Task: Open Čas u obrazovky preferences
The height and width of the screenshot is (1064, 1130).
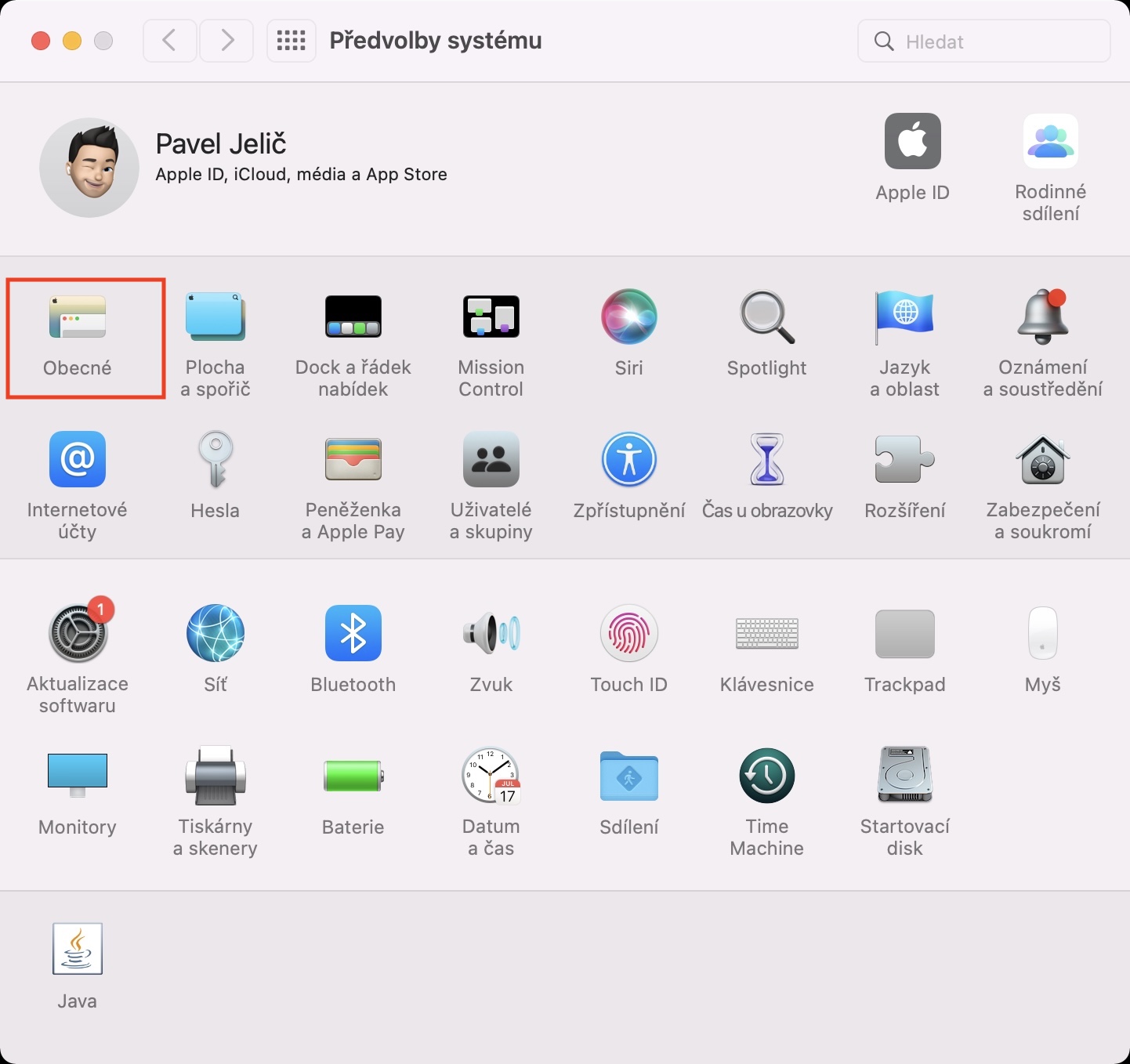Action: pos(767,459)
